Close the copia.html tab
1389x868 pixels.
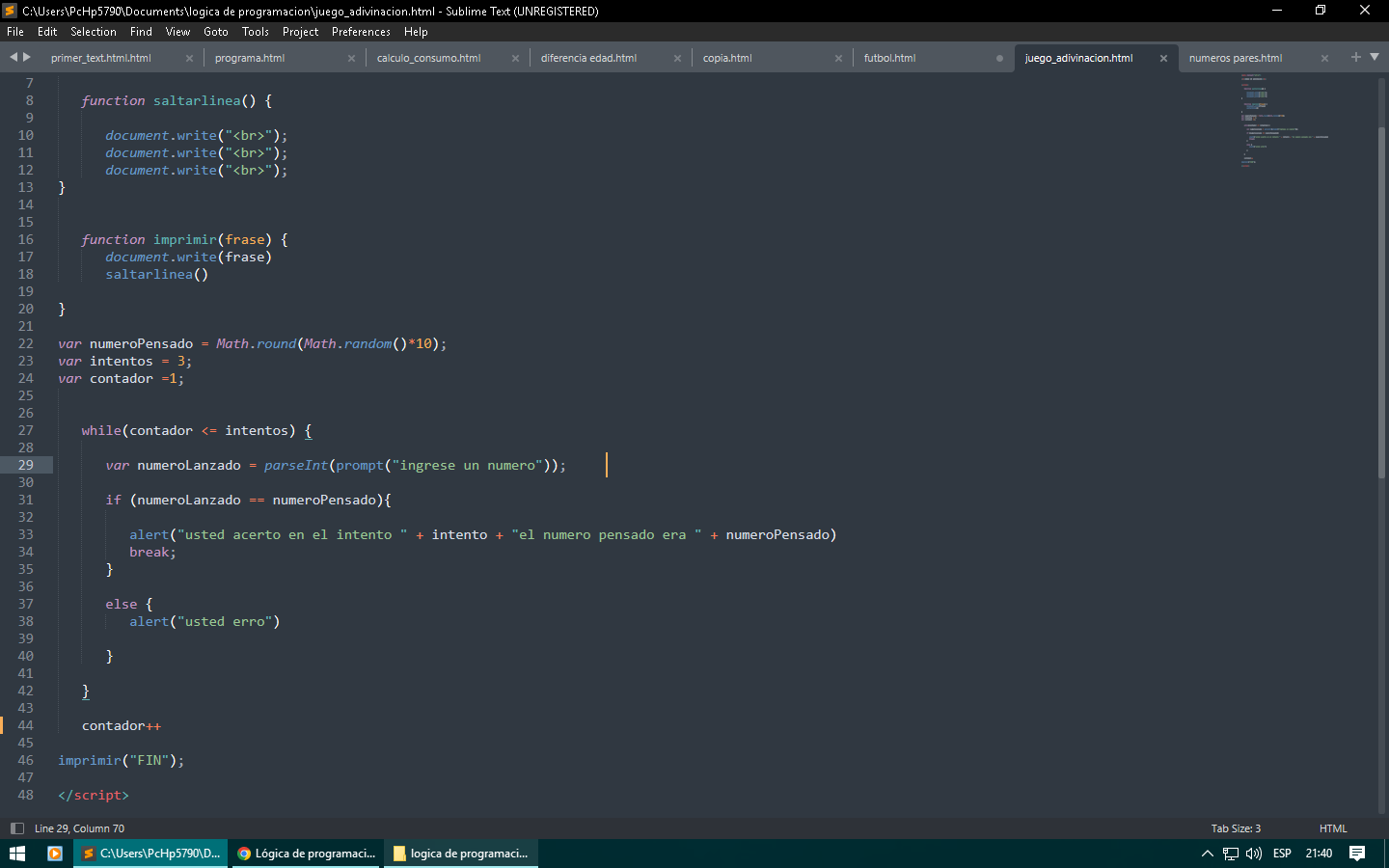(x=838, y=58)
